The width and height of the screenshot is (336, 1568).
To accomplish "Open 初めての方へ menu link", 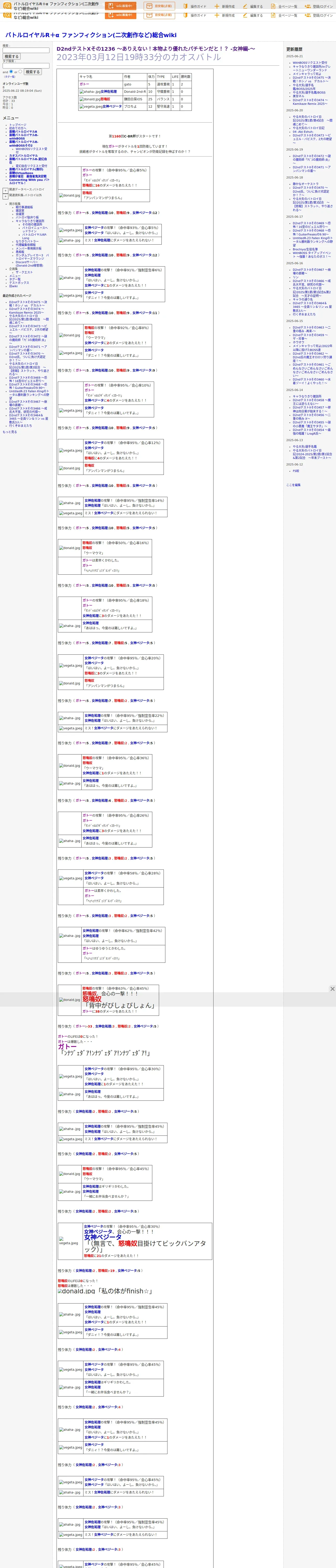I will 18,128.
